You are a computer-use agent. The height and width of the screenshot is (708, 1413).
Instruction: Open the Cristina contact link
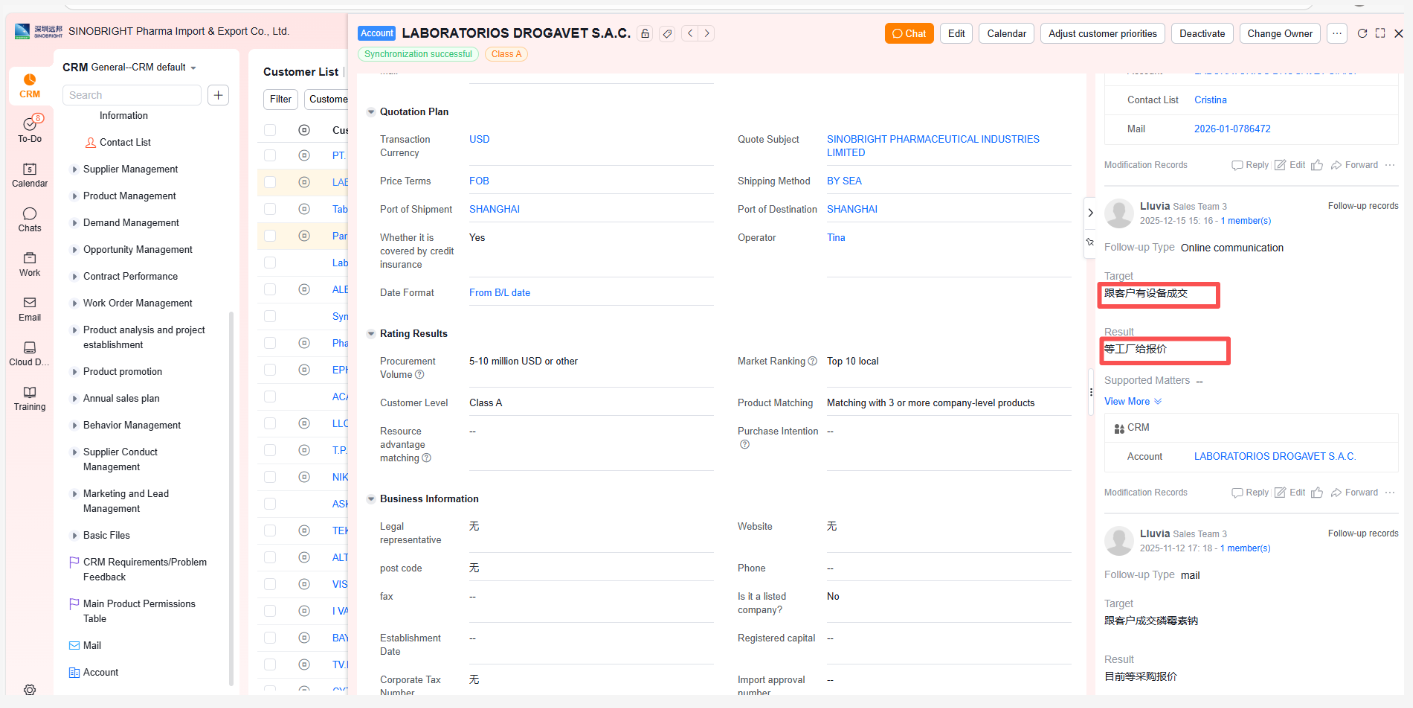pyautogui.click(x=1210, y=100)
